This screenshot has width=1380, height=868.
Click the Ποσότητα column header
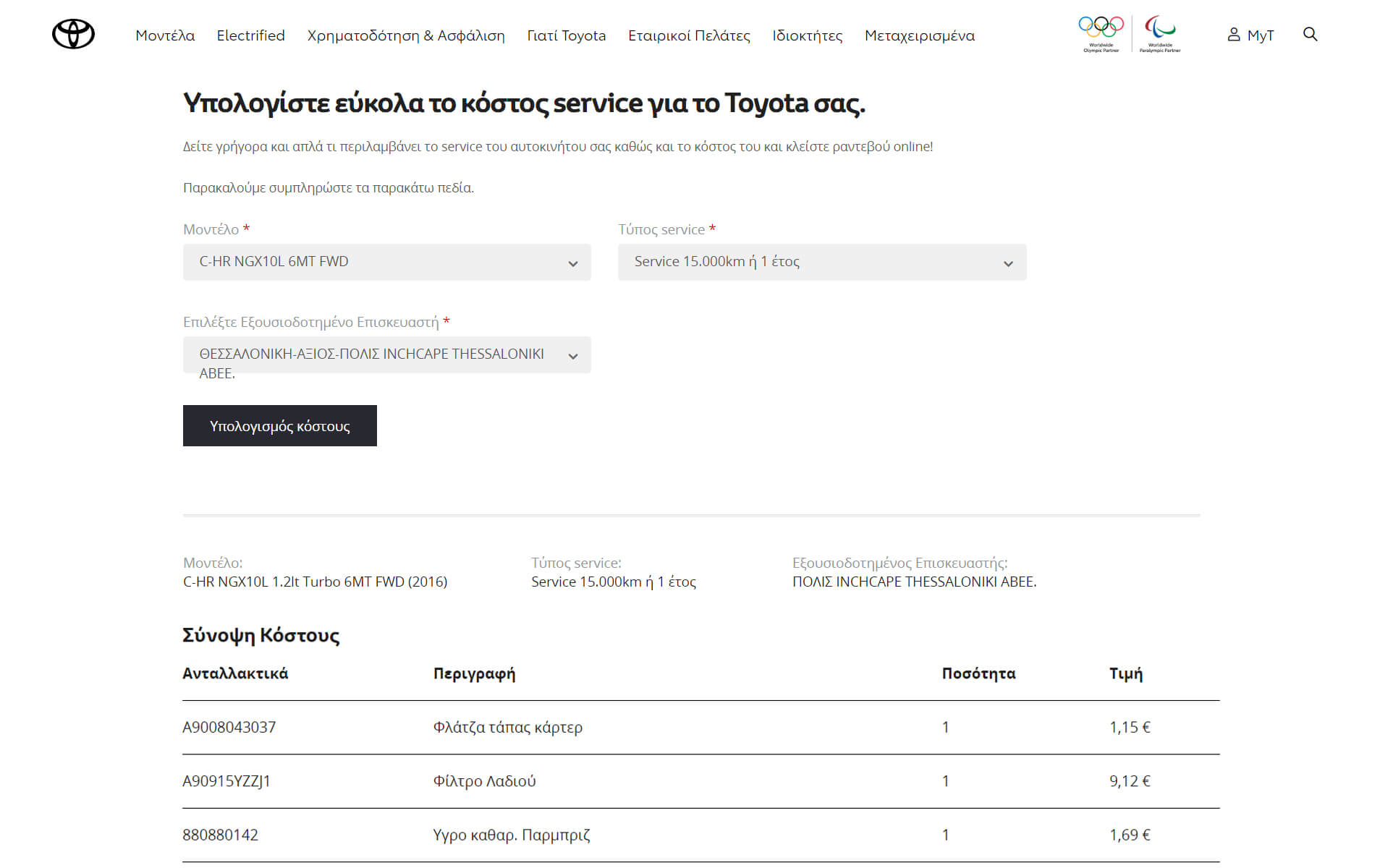click(x=978, y=673)
